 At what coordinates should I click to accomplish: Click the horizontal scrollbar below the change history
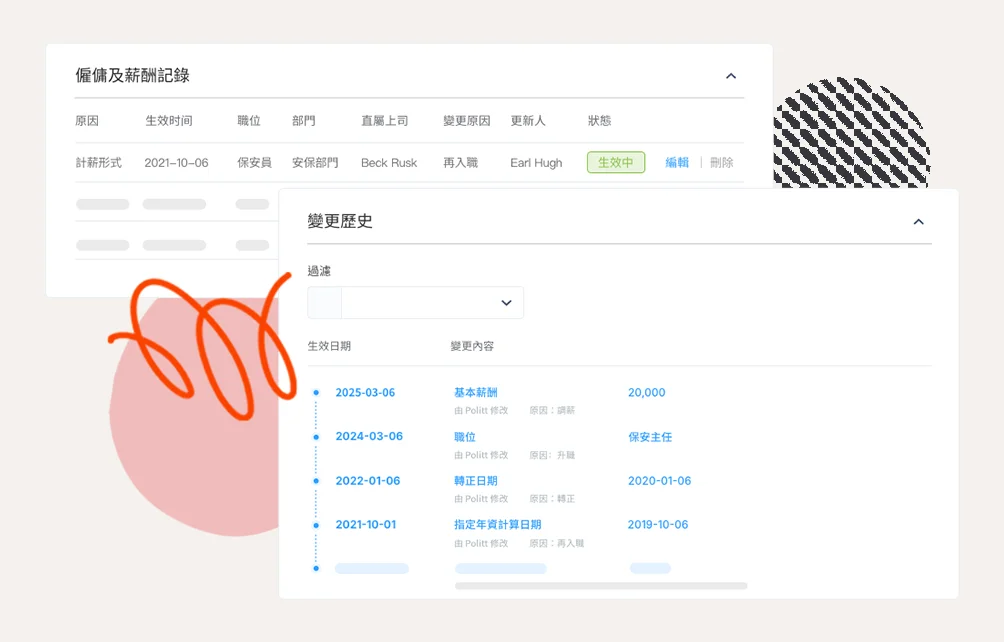600,585
